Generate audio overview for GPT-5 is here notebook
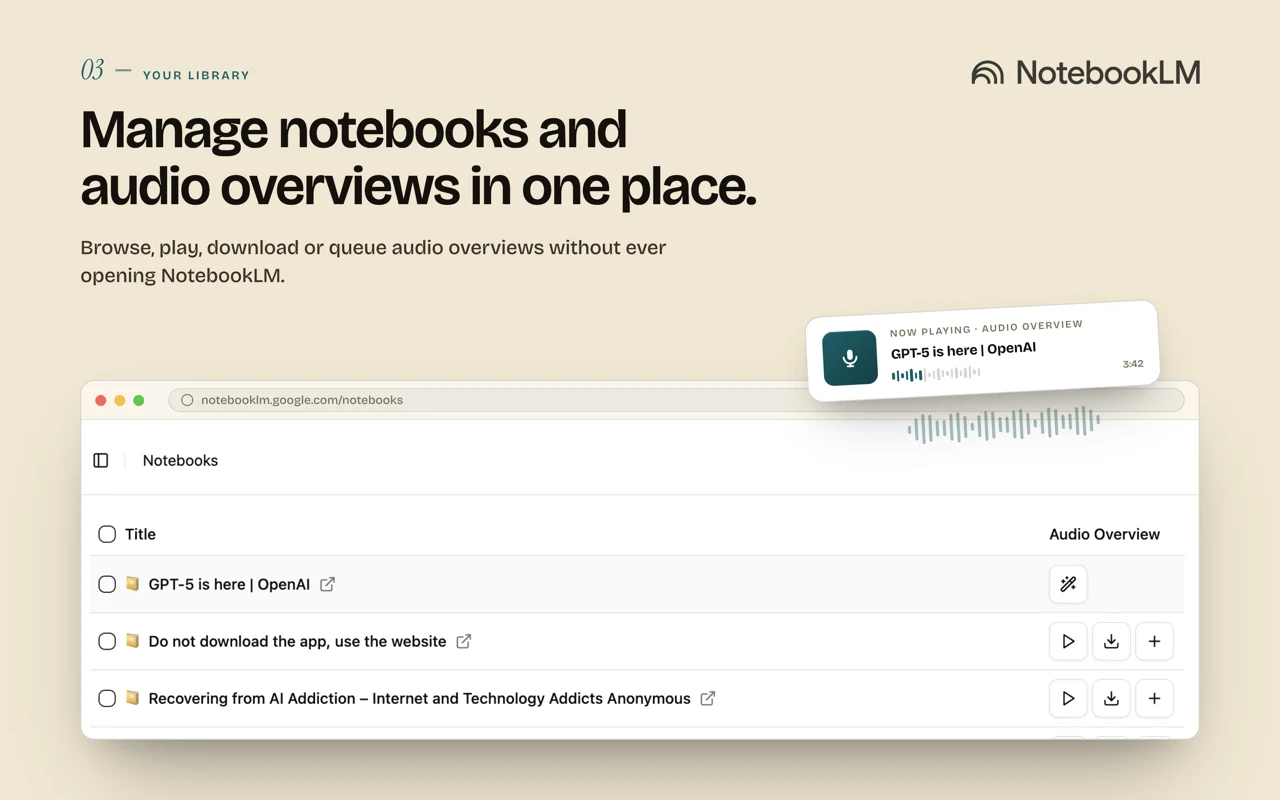Image resolution: width=1280 pixels, height=800 pixels. point(1068,584)
